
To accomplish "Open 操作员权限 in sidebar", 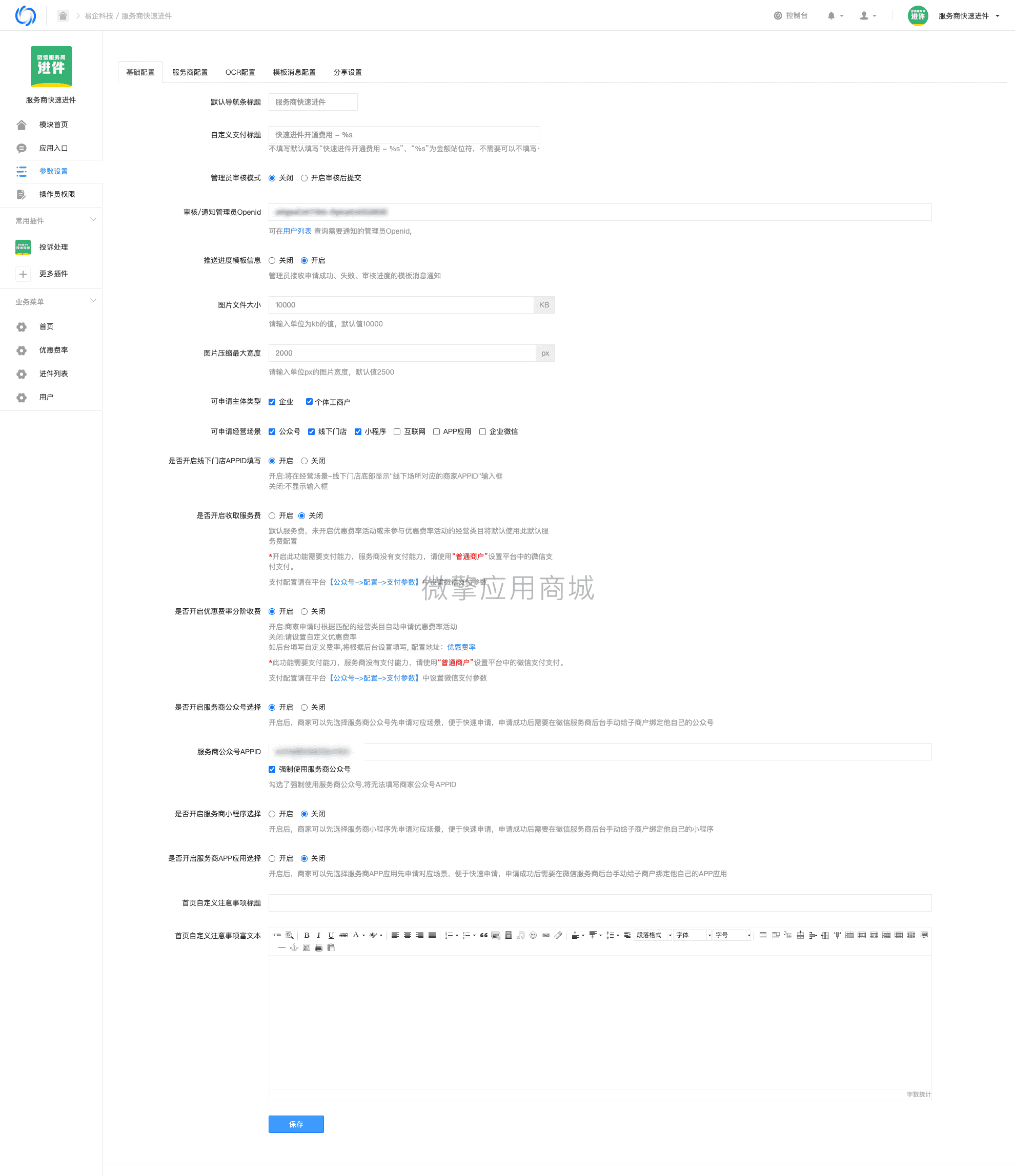I will [57, 195].
